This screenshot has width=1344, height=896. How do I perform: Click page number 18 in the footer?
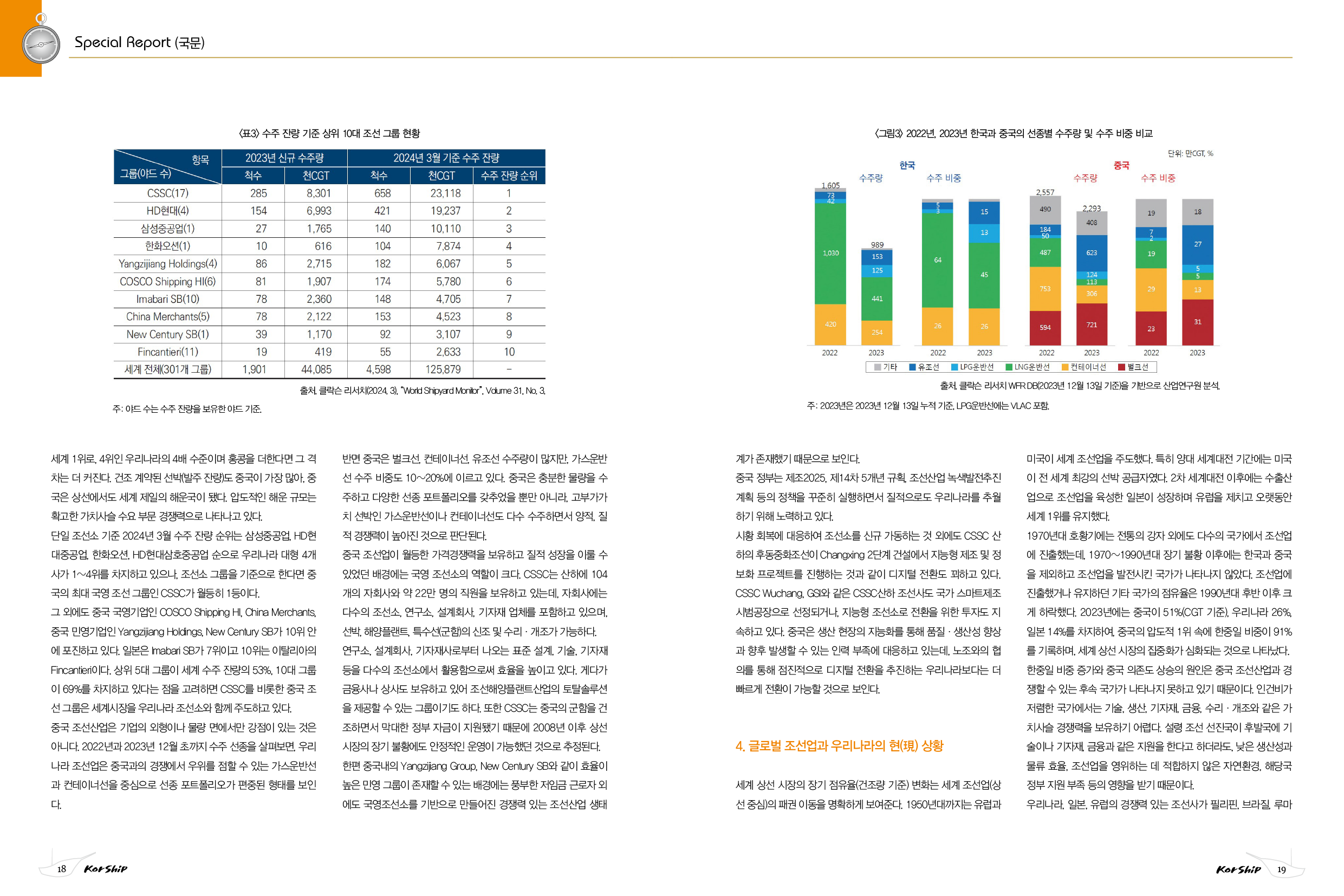pyautogui.click(x=62, y=869)
